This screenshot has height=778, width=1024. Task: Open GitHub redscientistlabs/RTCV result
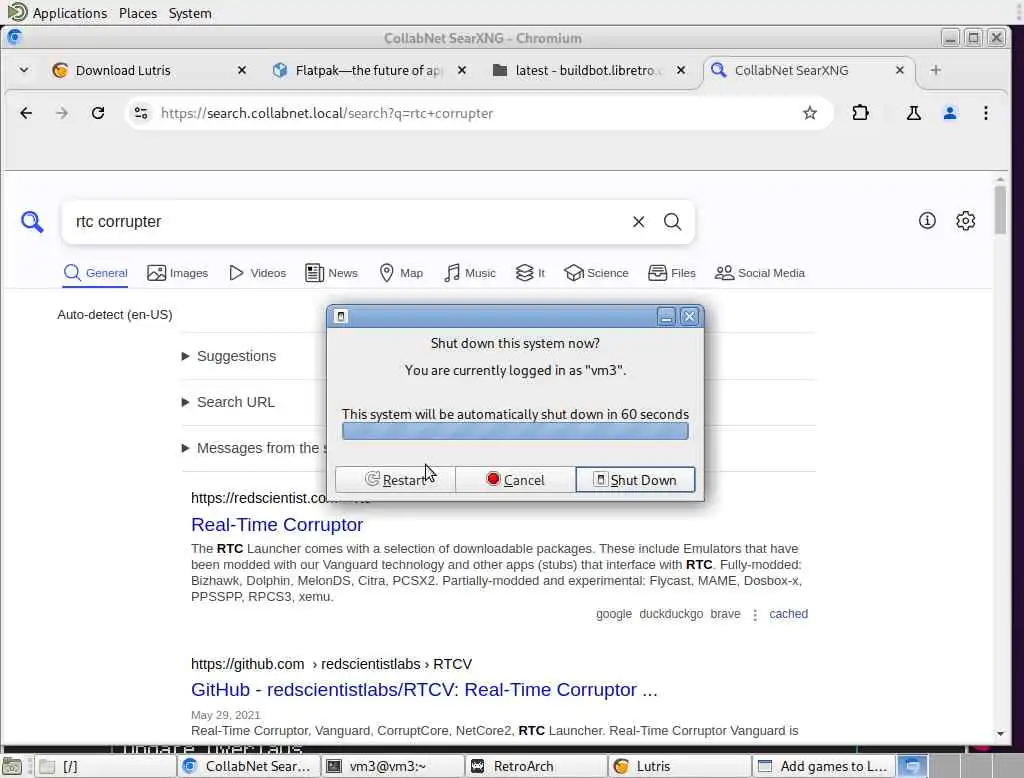pyautogui.click(x=424, y=690)
